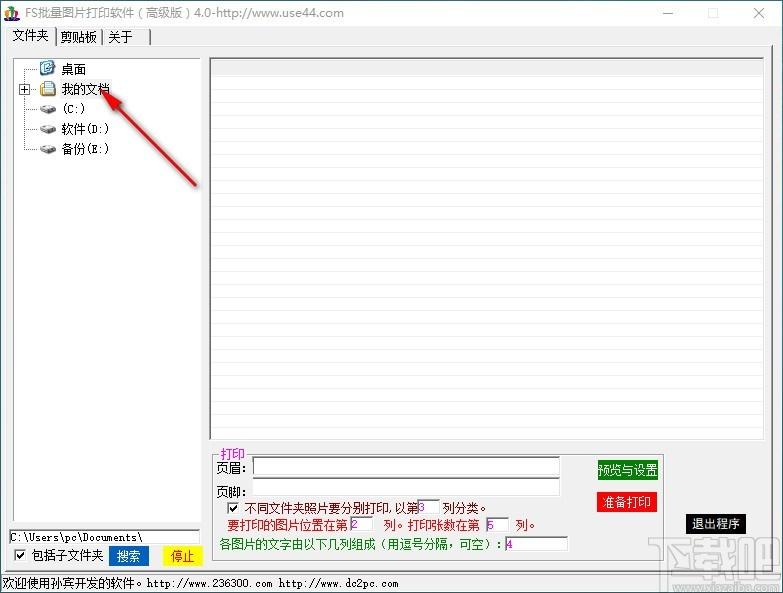Click the 软件(D:) drive icon
783x593 pixels.
(x=47, y=129)
